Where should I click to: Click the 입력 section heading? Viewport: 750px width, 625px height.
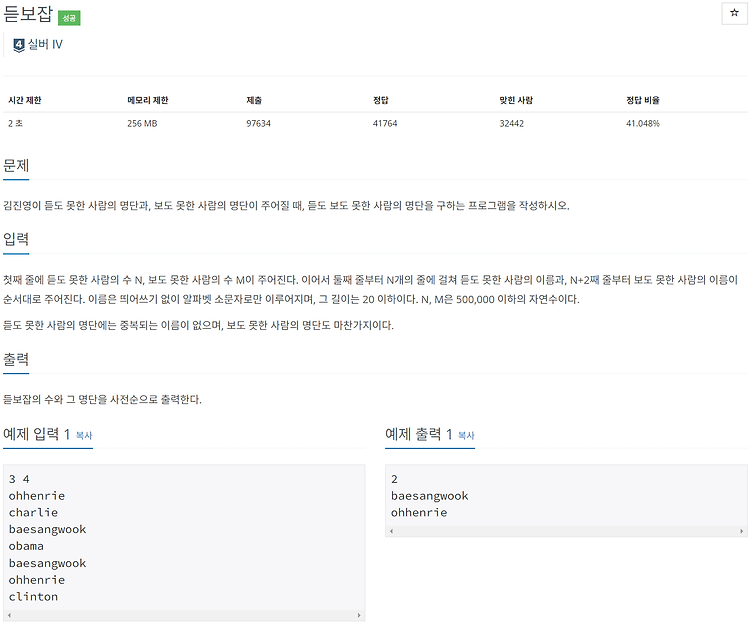click(x=16, y=239)
